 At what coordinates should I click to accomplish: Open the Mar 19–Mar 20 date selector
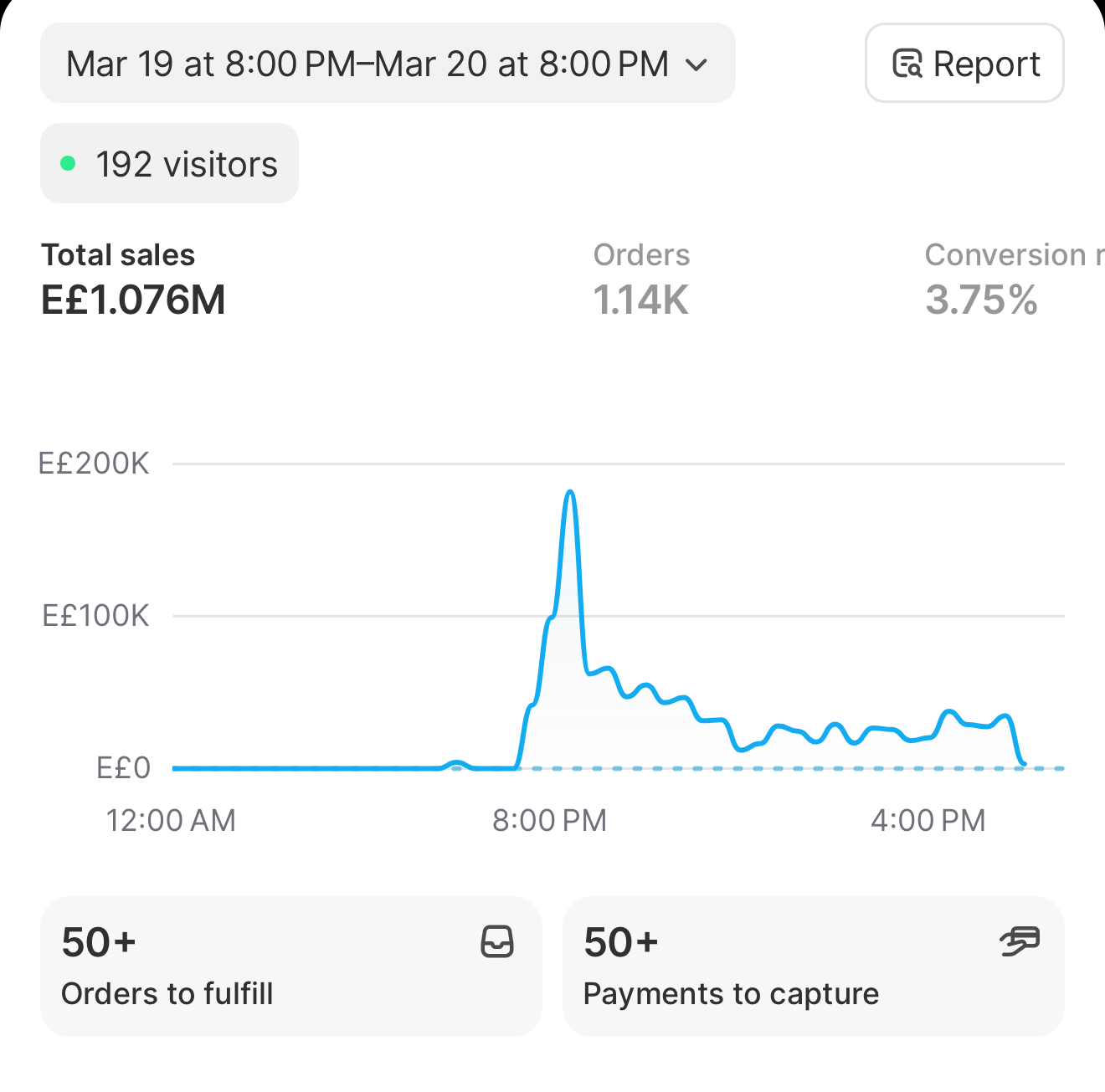tap(388, 64)
